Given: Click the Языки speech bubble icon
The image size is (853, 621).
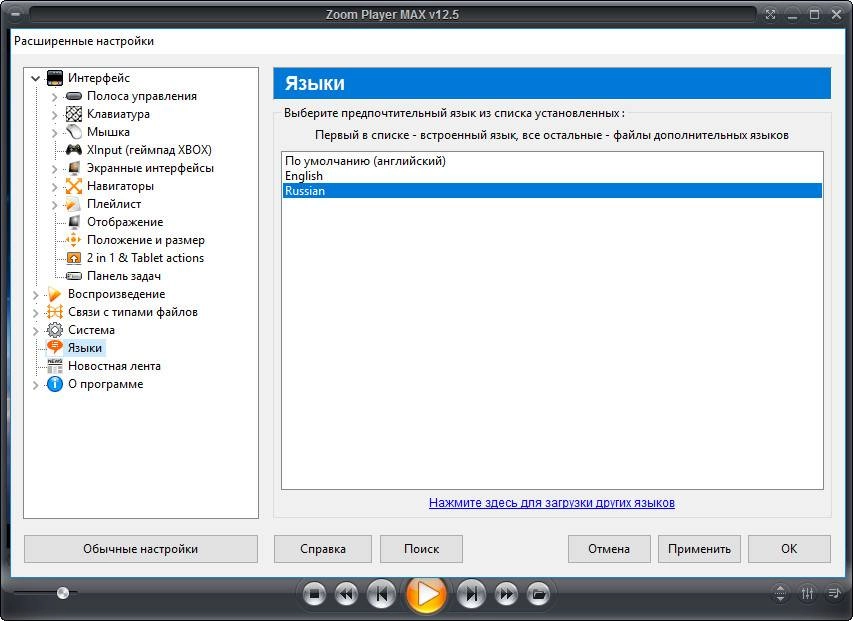Looking at the screenshot, I should pyautogui.click(x=55, y=347).
